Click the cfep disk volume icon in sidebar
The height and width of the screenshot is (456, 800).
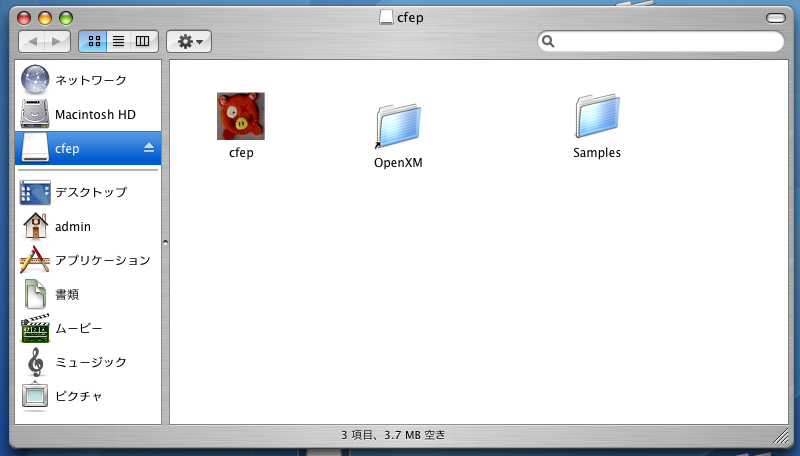click(x=35, y=148)
